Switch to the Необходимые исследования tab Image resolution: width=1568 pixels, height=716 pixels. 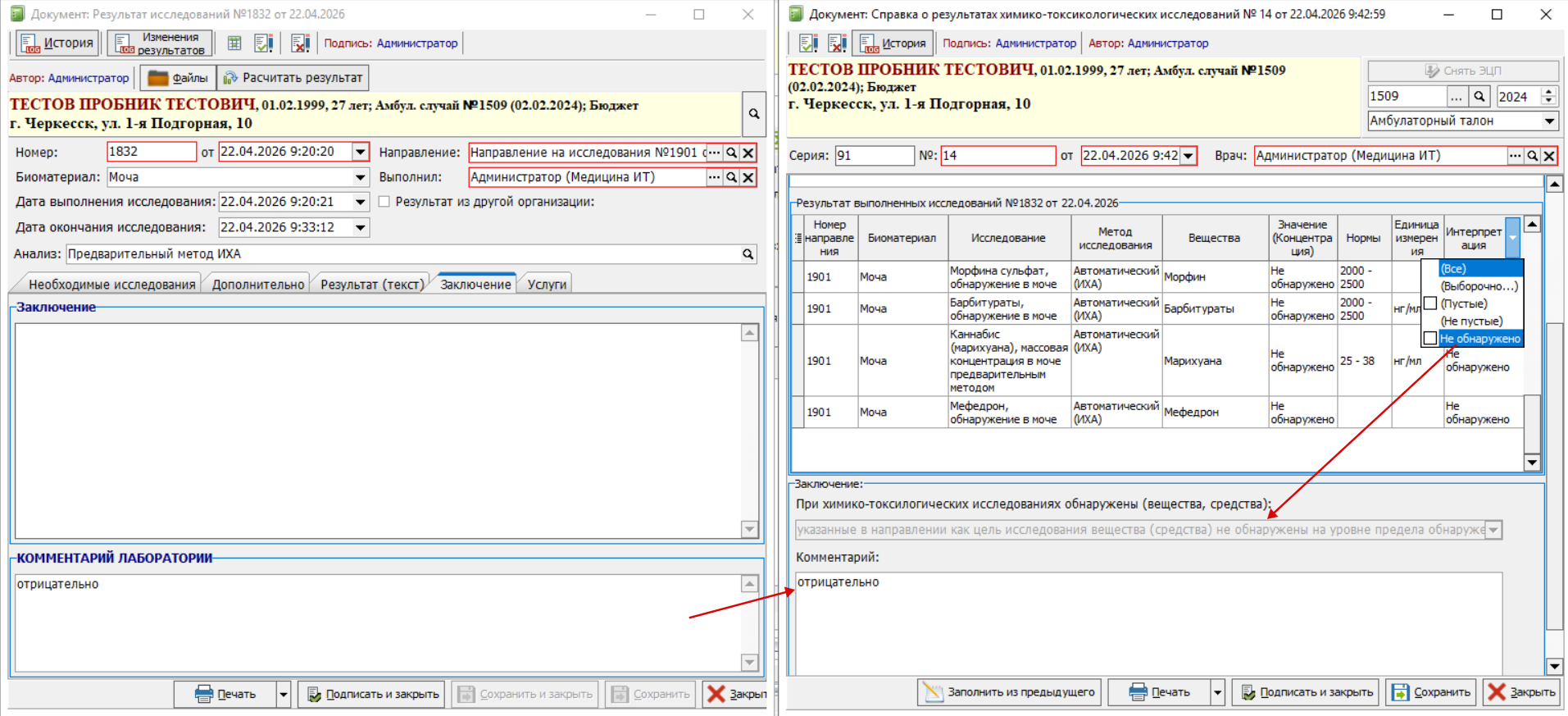[111, 285]
